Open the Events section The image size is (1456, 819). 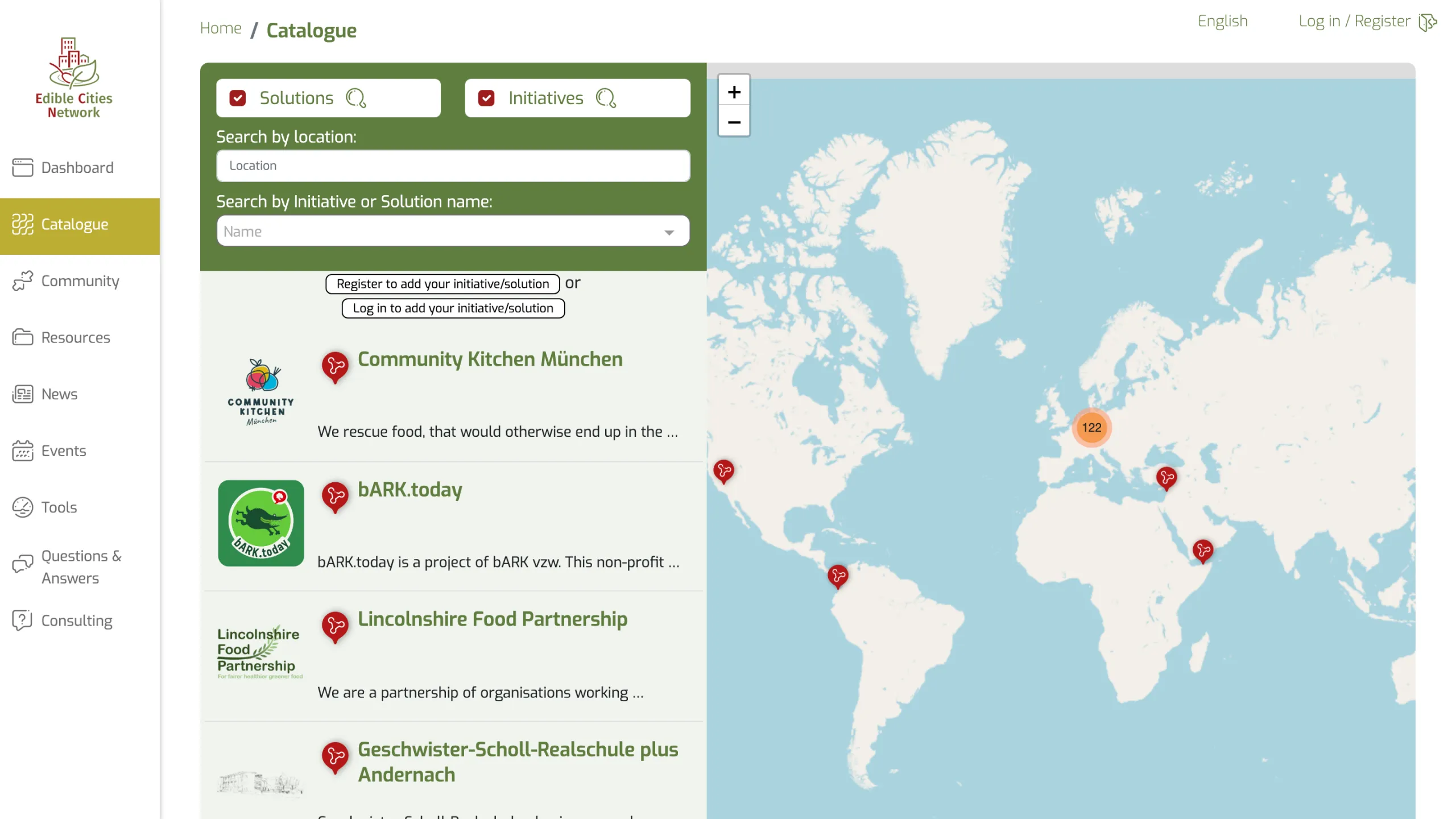click(x=80, y=450)
